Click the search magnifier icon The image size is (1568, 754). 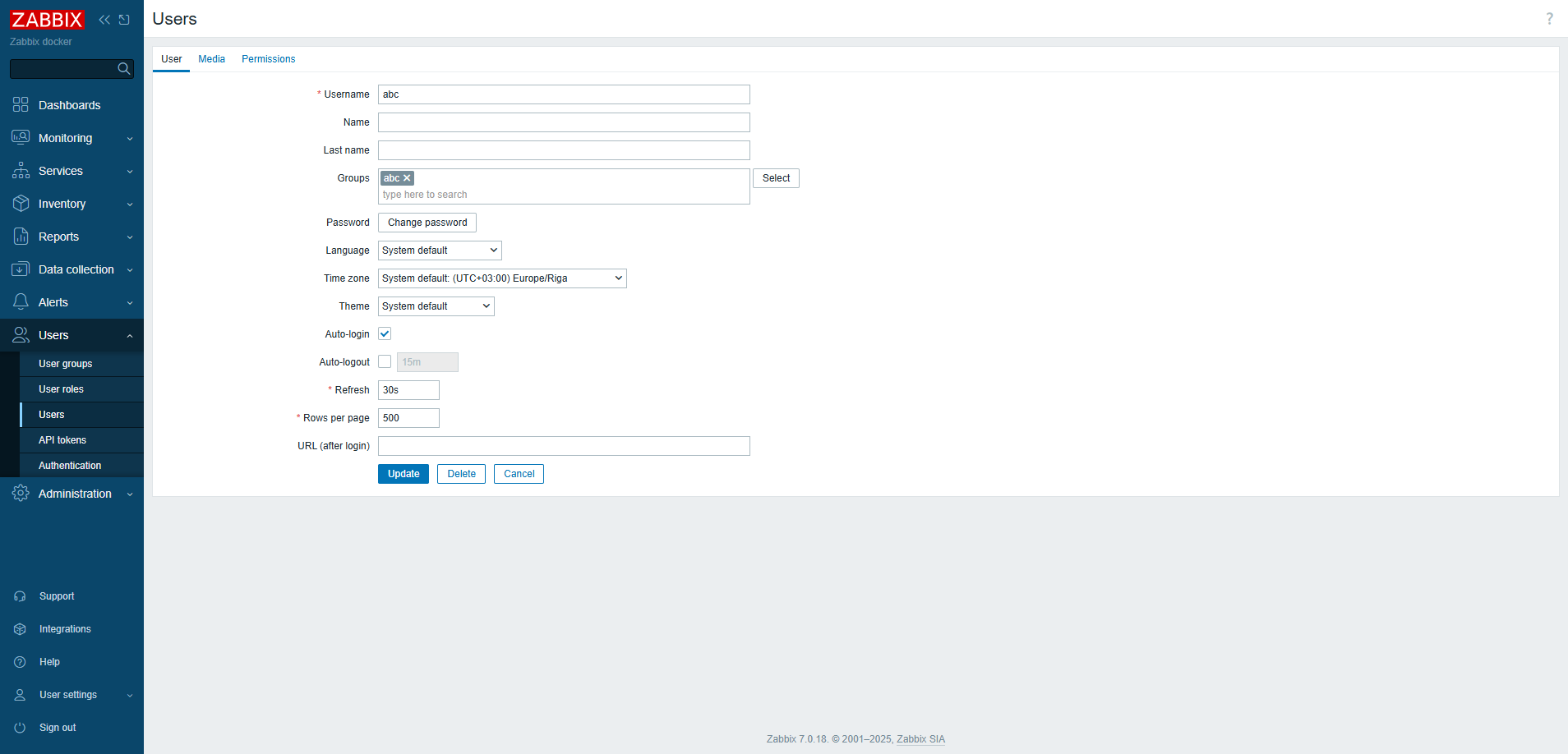[x=124, y=69]
